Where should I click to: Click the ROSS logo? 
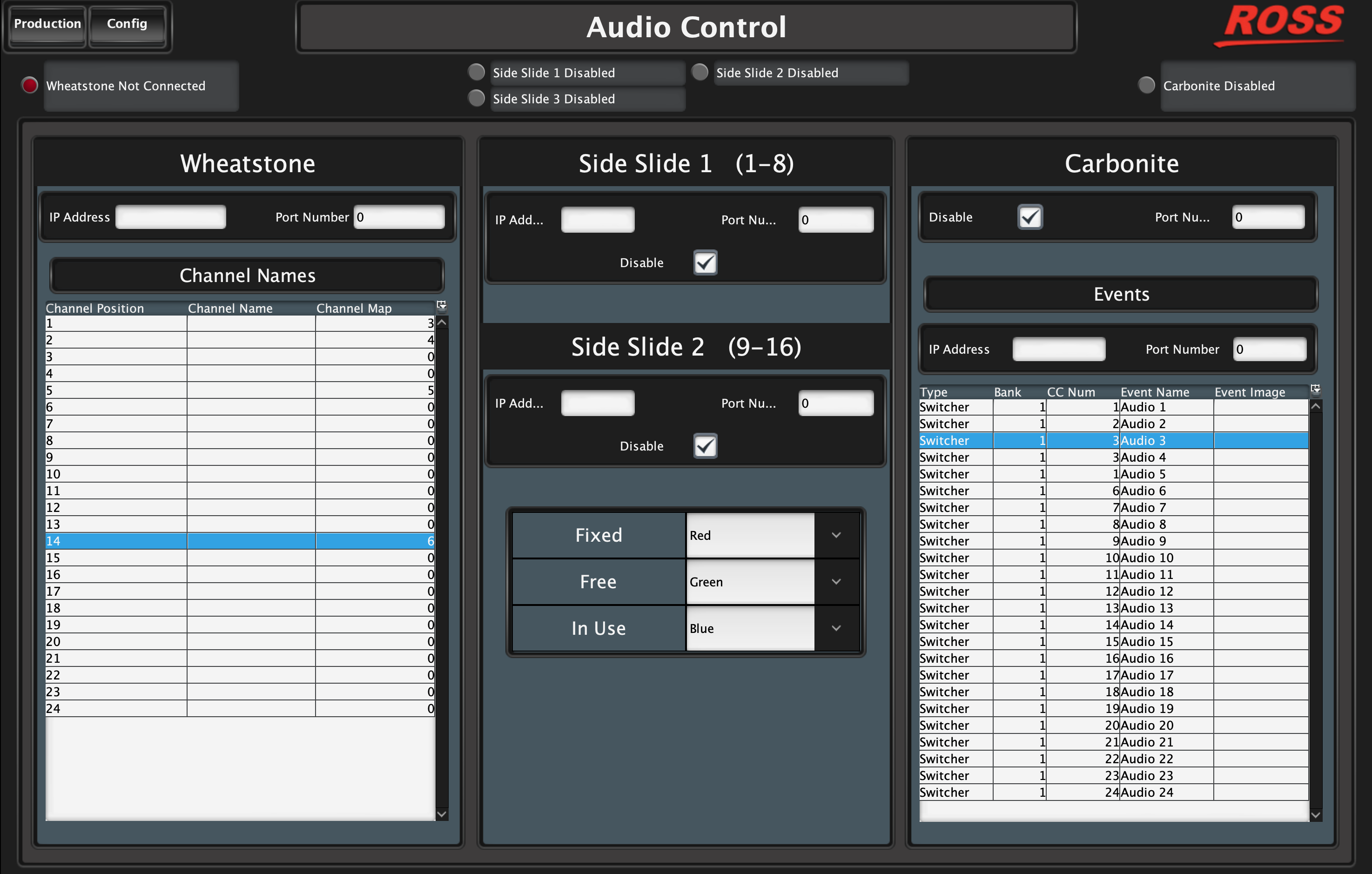pos(1283,24)
